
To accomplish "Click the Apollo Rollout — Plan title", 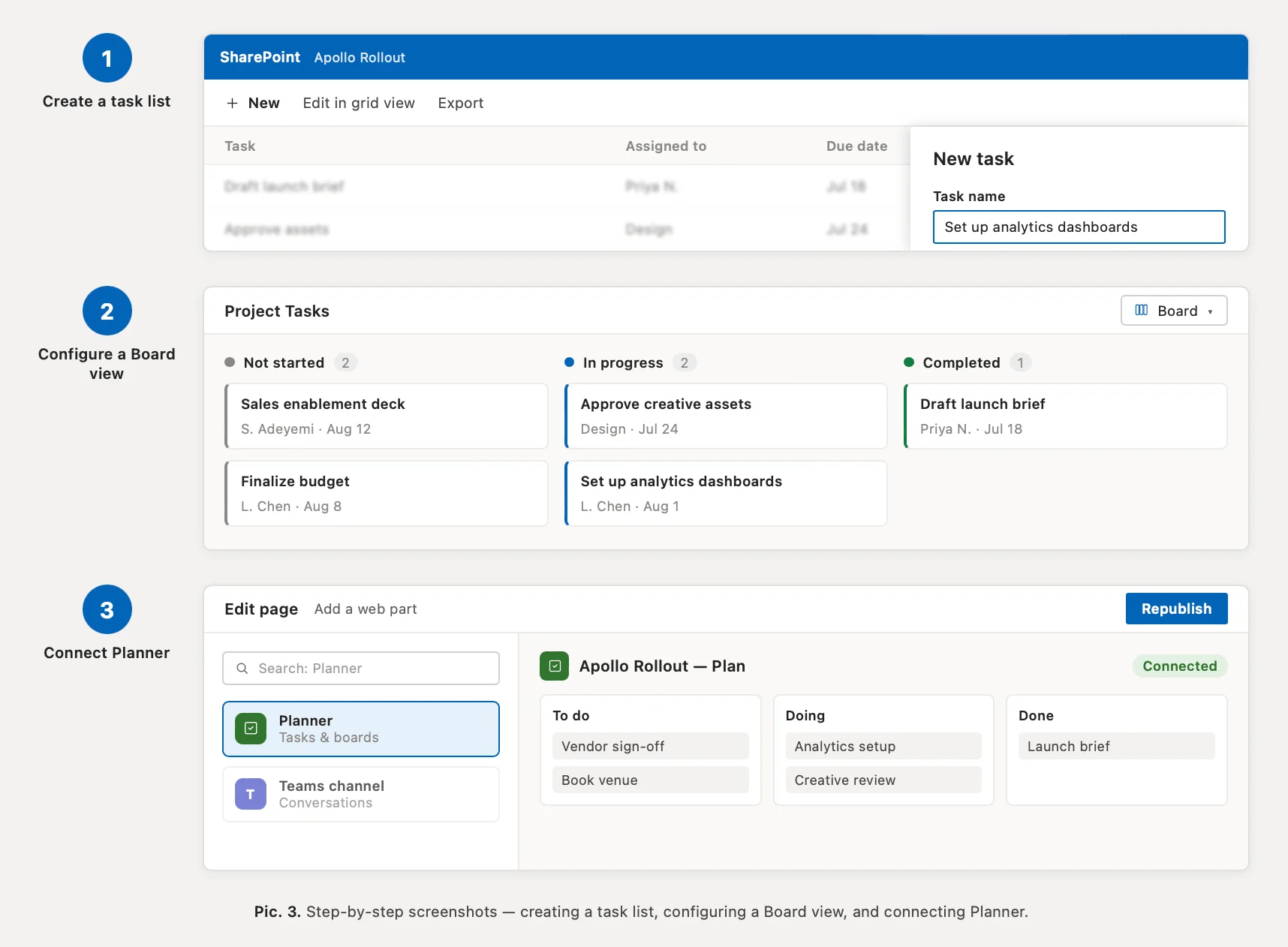I will (662, 666).
